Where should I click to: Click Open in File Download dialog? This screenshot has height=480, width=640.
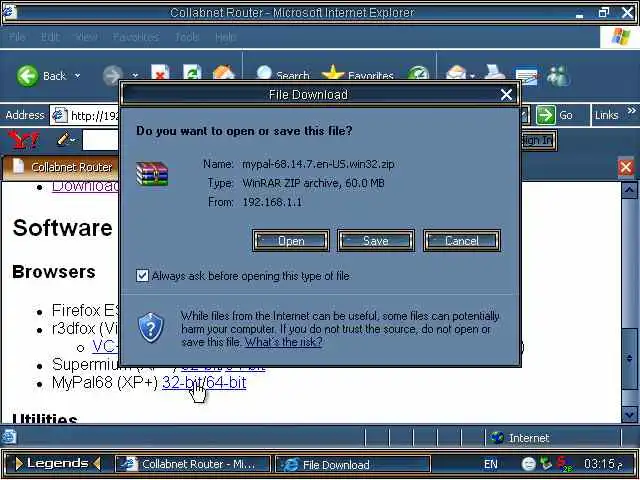291,240
